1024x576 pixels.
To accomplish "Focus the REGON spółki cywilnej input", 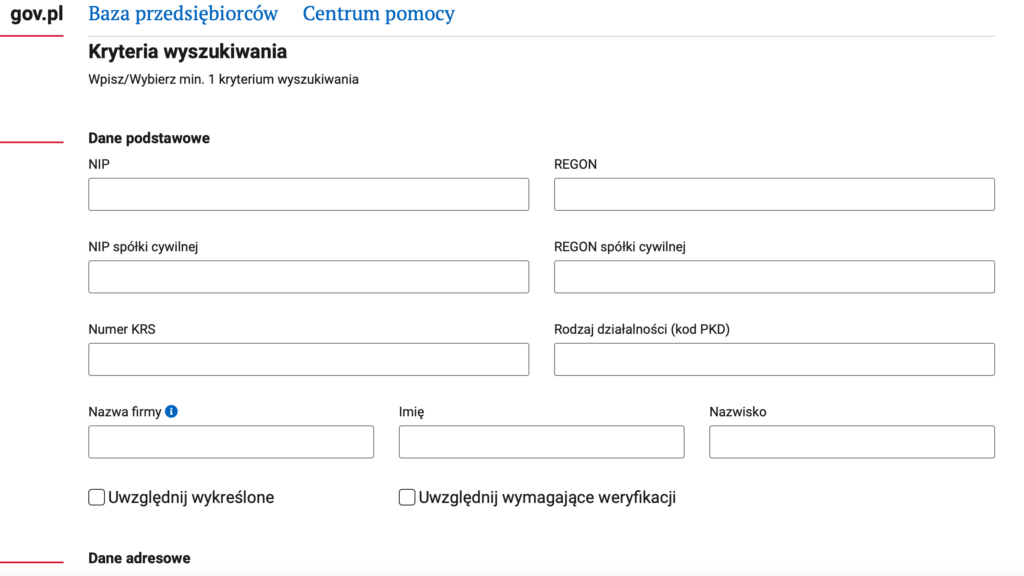I will pos(774,277).
